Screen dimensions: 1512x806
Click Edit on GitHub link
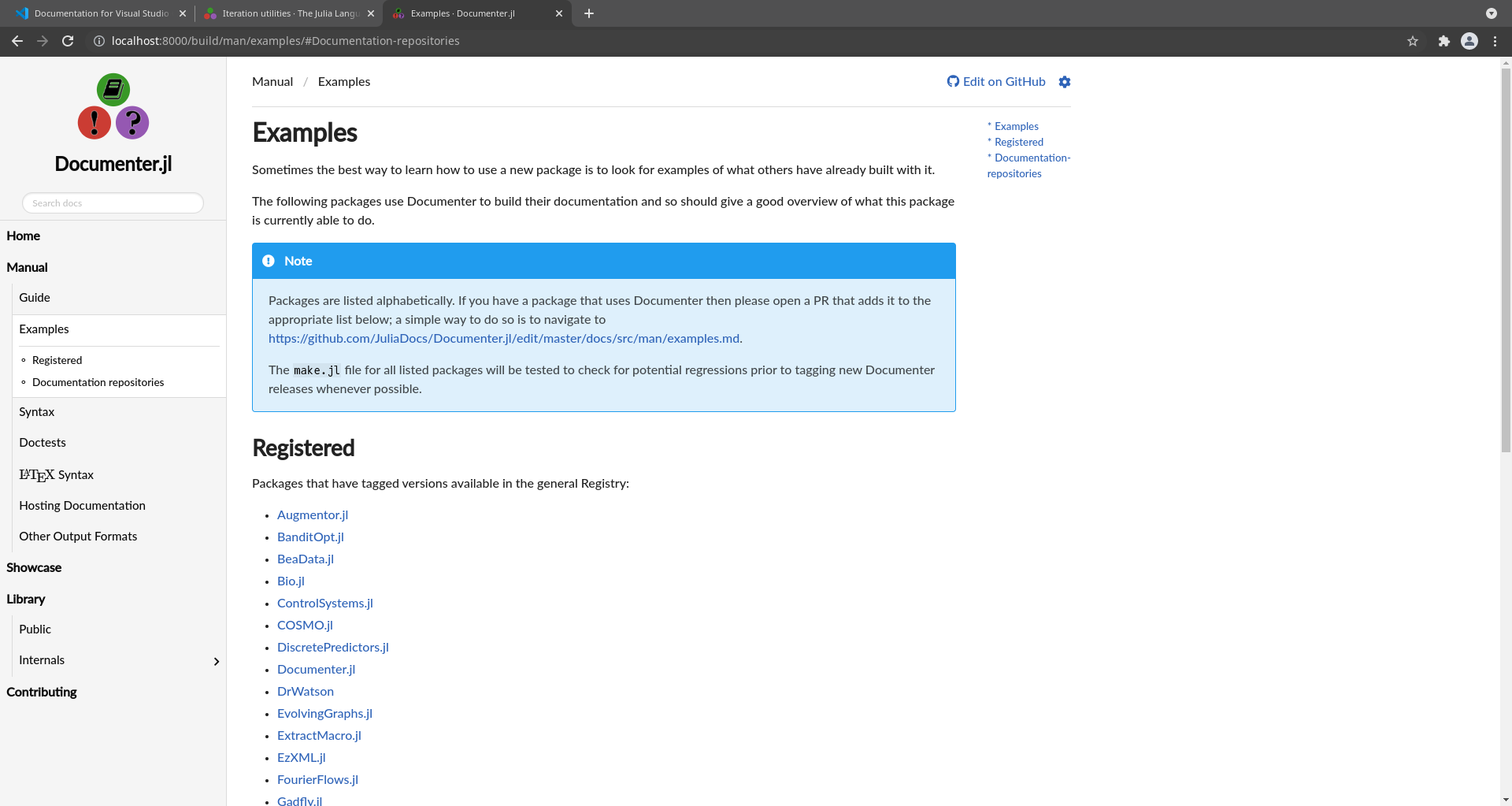click(x=995, y=82)
